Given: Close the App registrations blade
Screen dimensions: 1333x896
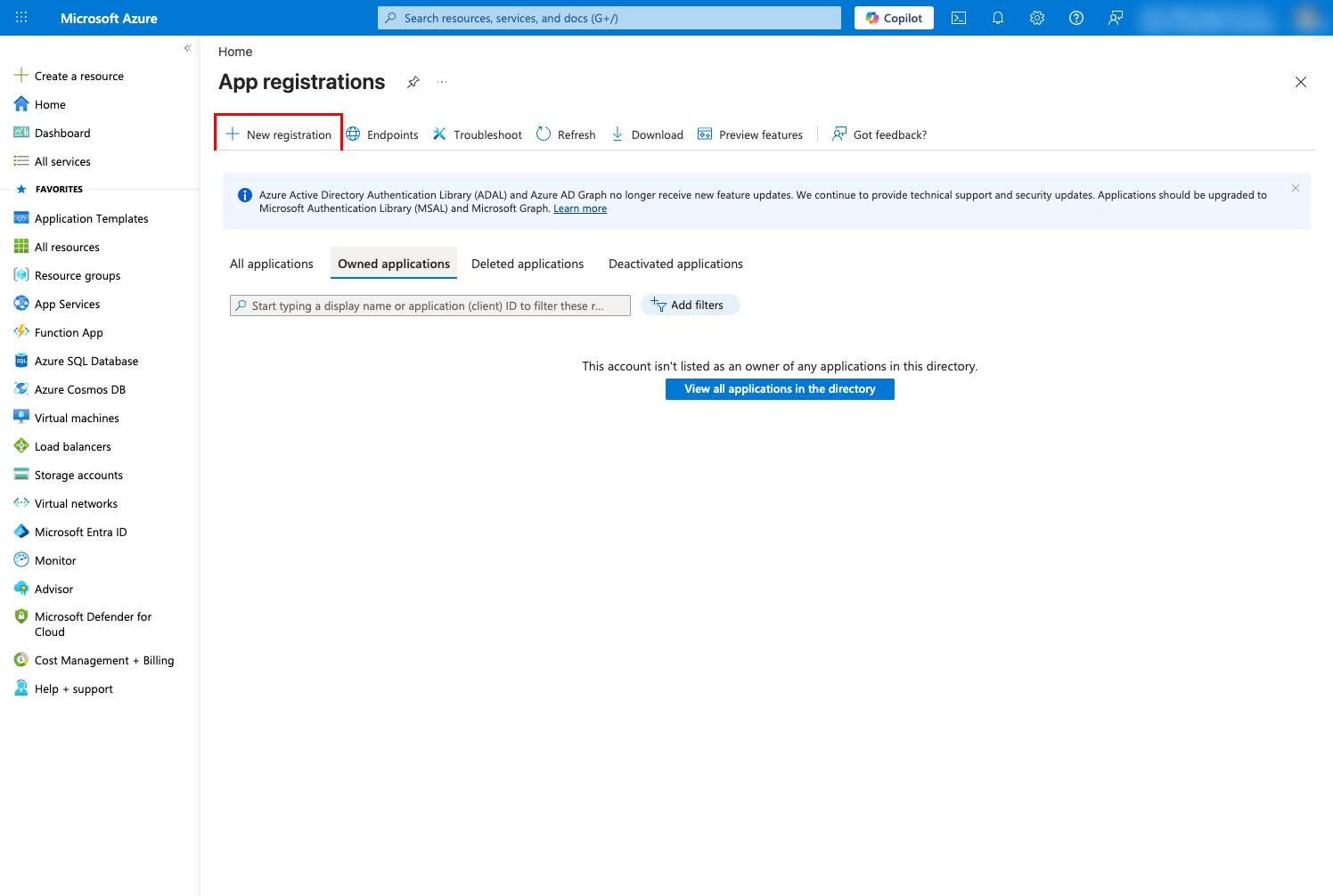Looking at the screenshot, I should click(x=1301, y=82).
